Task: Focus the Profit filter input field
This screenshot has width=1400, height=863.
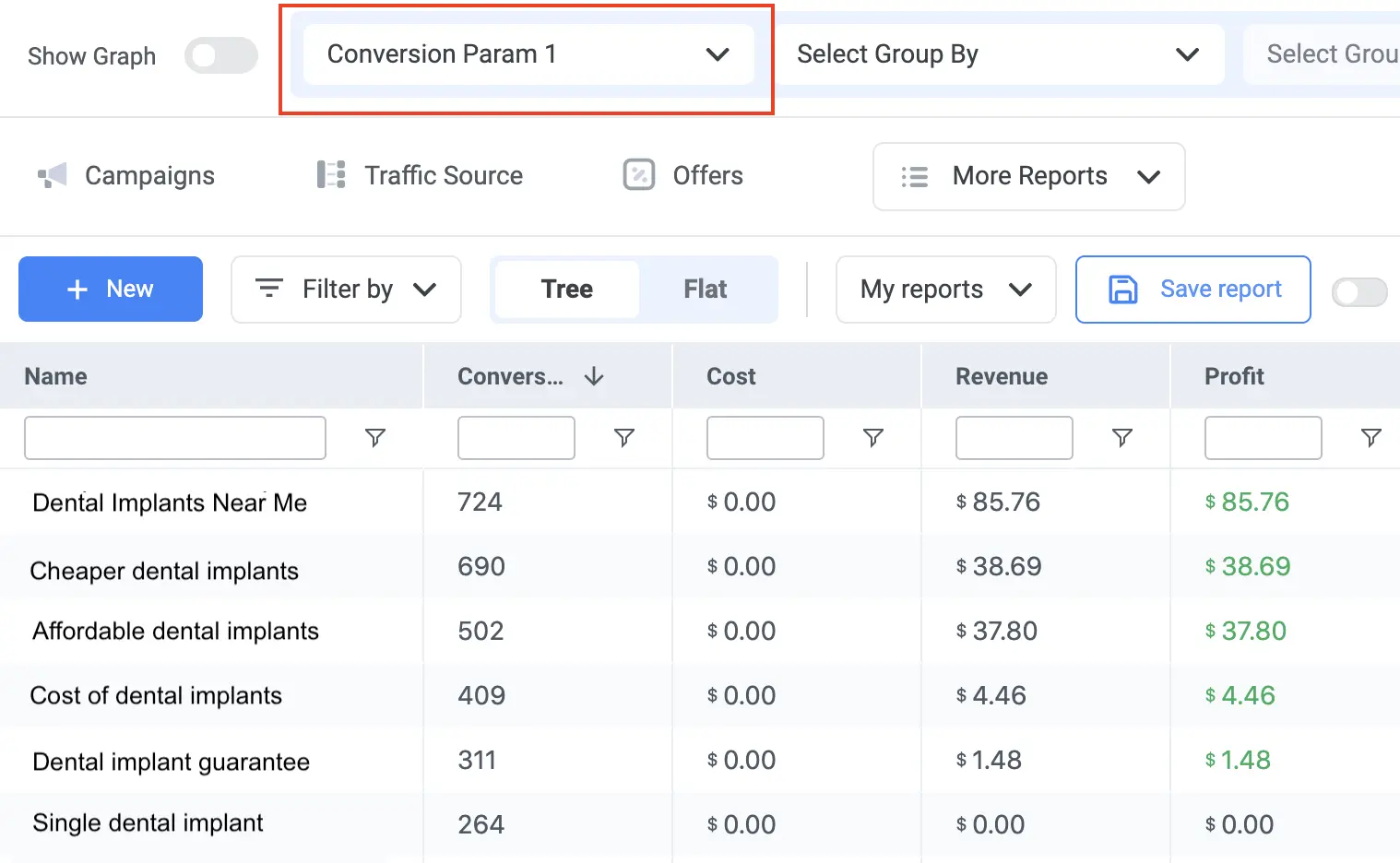Action: tap(1264, 438)
